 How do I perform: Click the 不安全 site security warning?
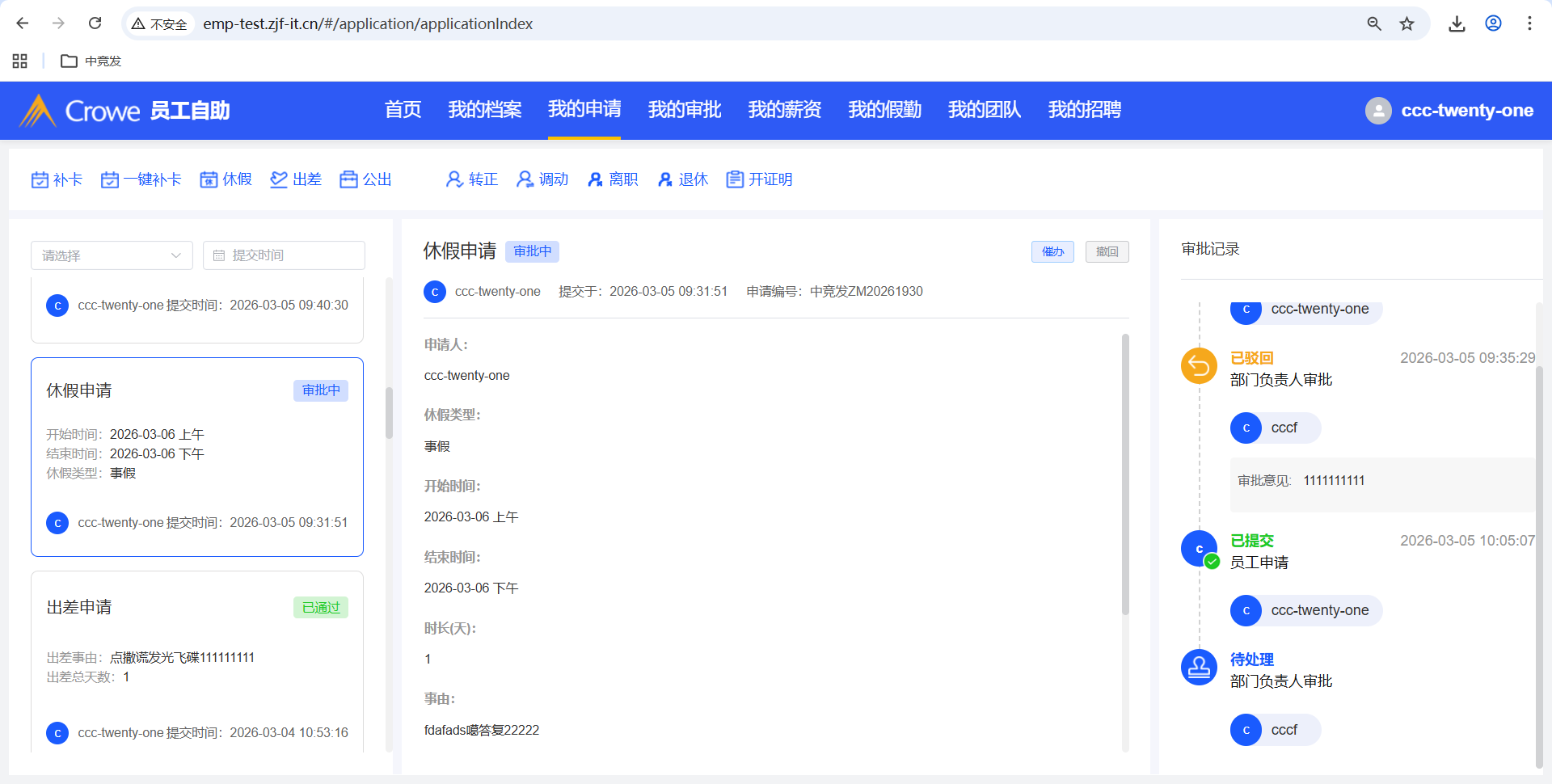point(159,24)
